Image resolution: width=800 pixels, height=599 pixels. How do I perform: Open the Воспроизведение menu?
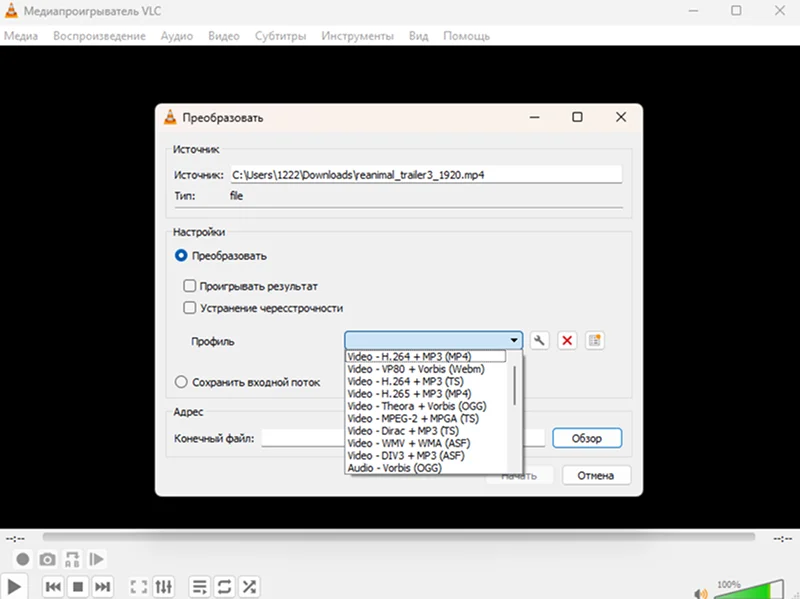click(x=99, y=36)
